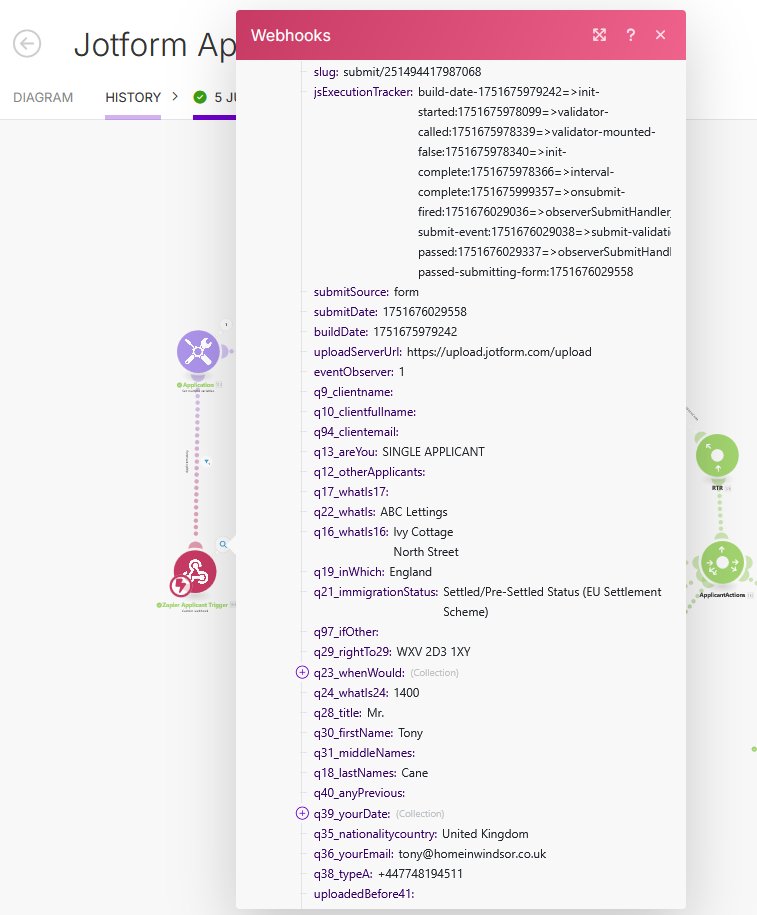Screen dimensions: 757x915
Task: Open Webhooks help question mark
Action: (x=630, y=35)
